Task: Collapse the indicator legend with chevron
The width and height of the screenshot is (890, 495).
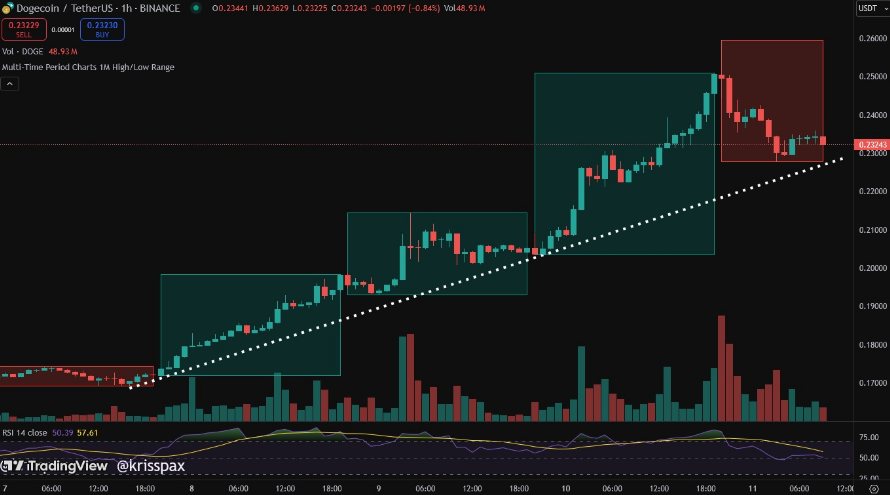Action: coord(8,85)
